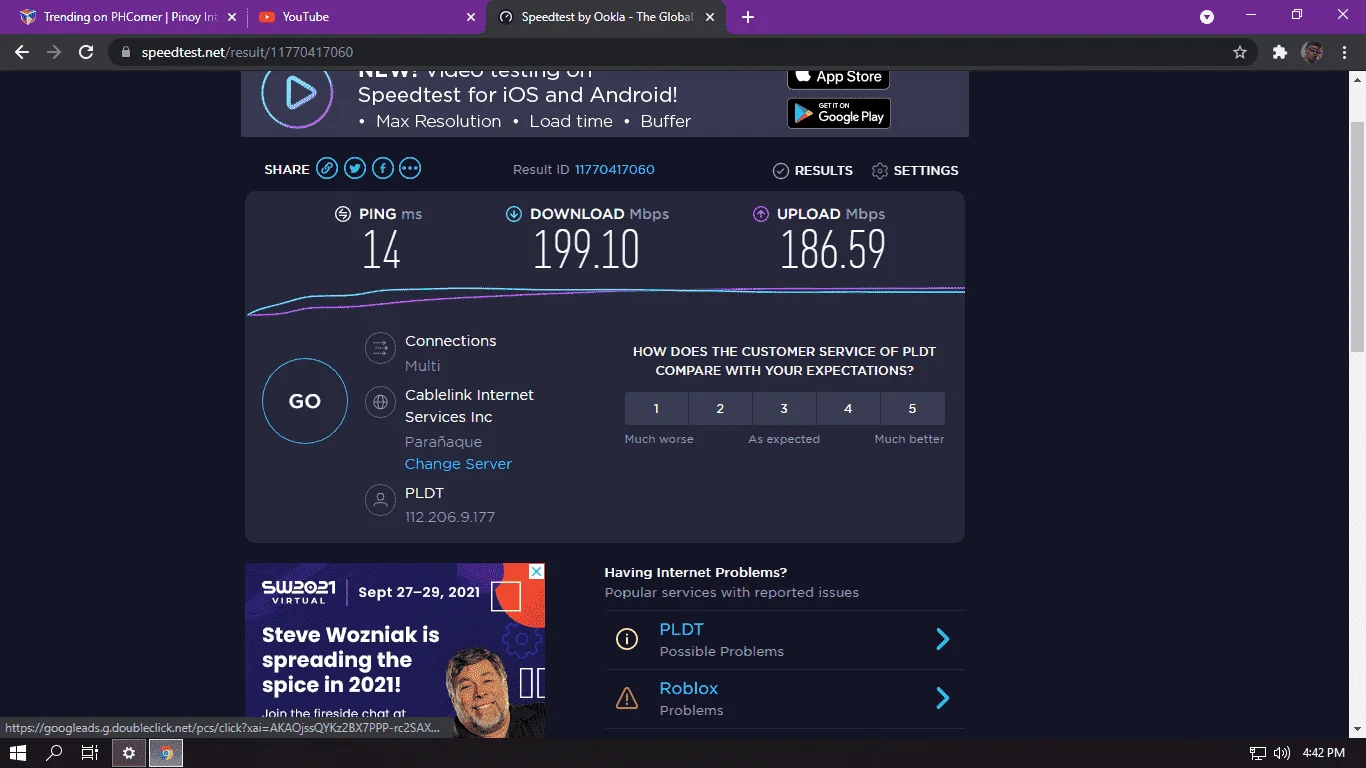Open the clock showing 4:42 PM
Image resolution: width=1366 pixels, height=768 pixels.
pyautogui.click(x=1324, y=753)
